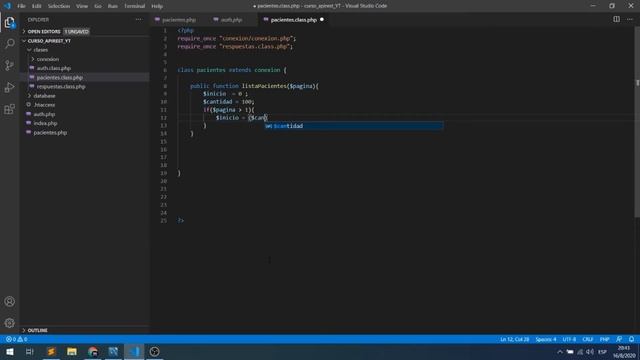Show hidden system tray icons chevron
Screen dimensions: 640x360
(560, 352)
